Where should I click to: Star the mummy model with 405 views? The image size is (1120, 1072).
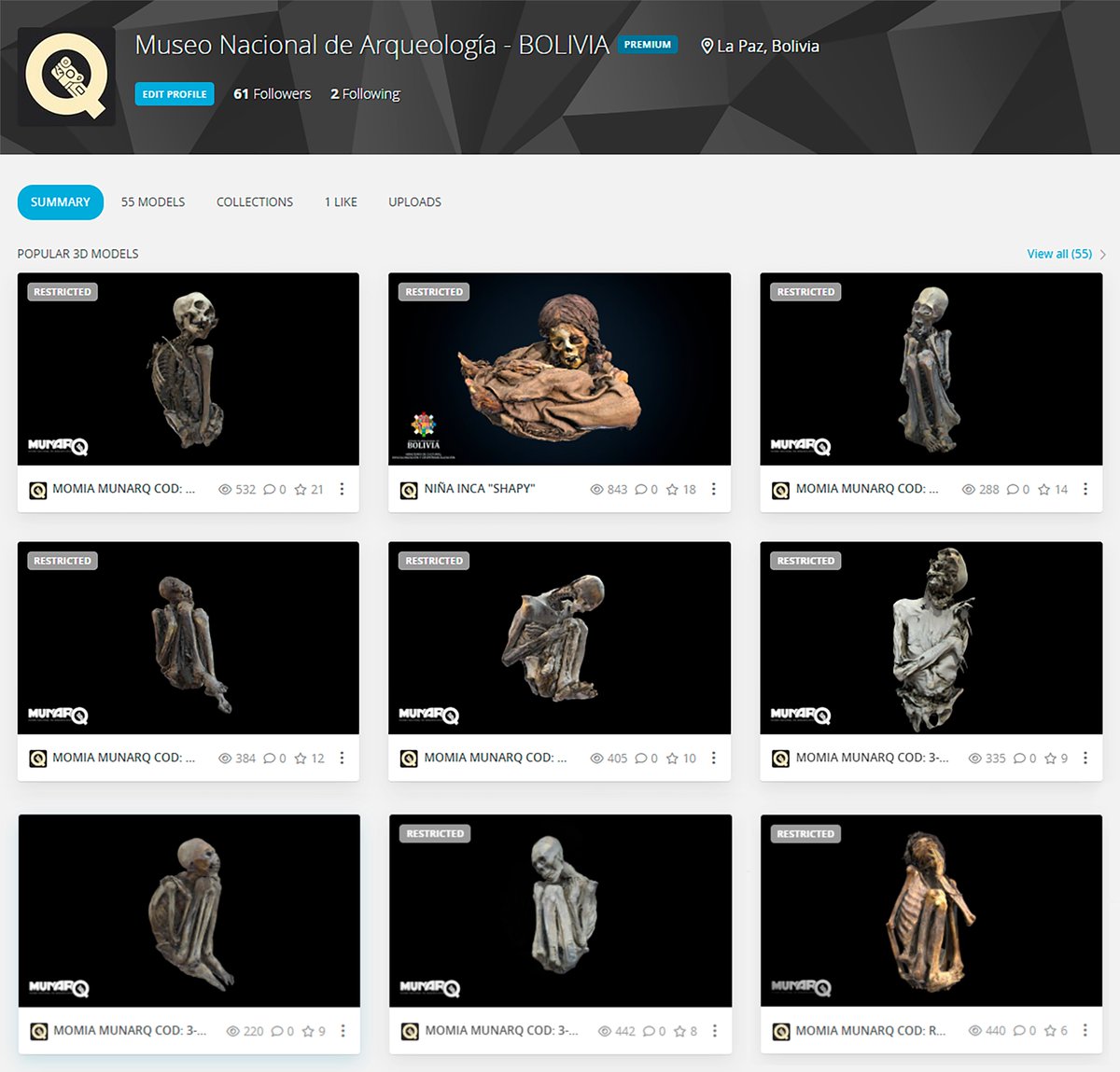672,759
